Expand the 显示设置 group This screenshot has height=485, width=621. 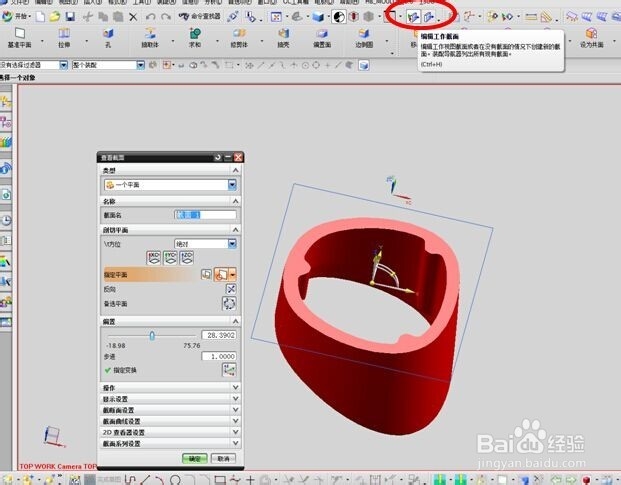tap(235, 399)
